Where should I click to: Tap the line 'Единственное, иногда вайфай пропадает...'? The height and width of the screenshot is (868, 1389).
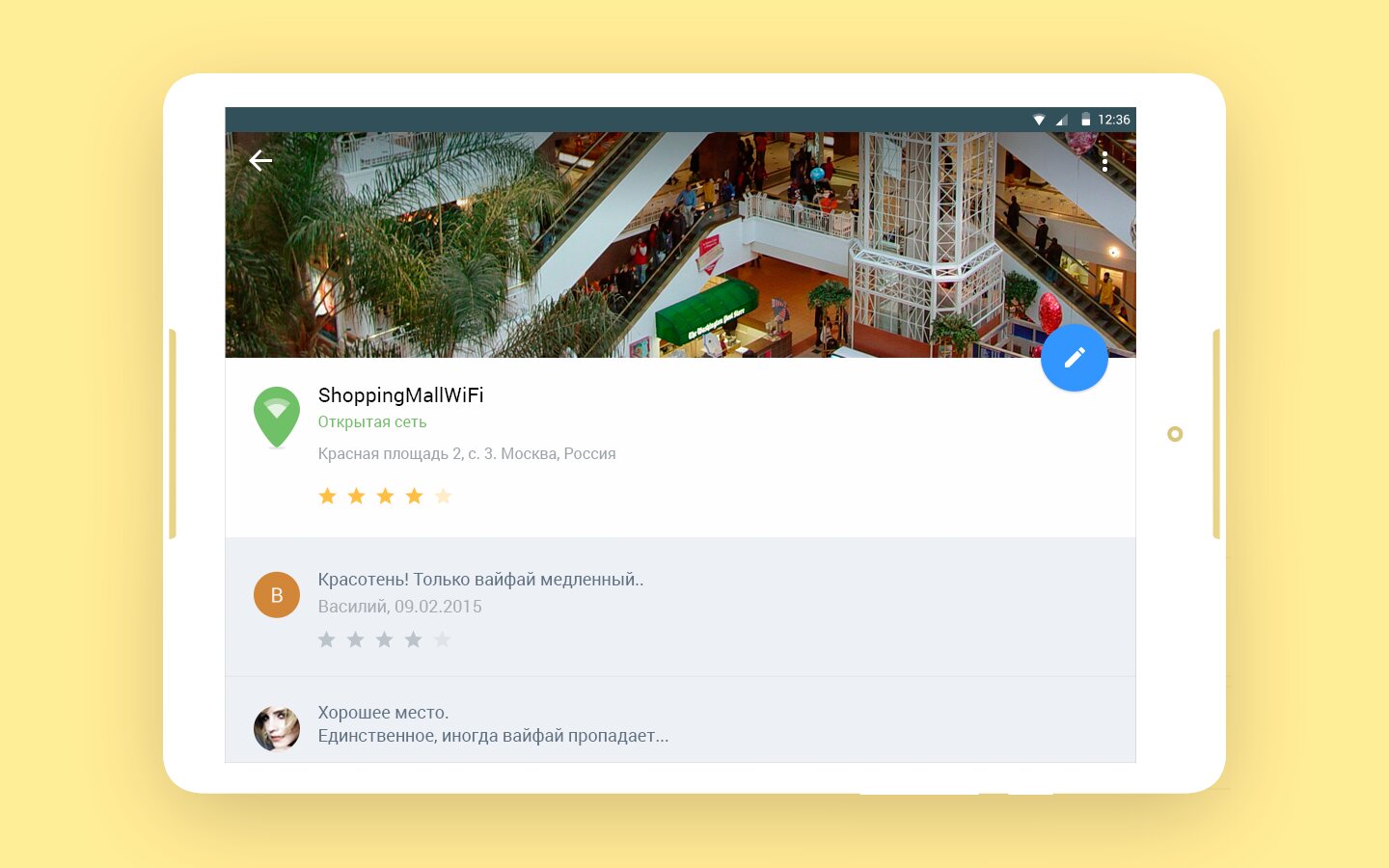coord(493,736)
